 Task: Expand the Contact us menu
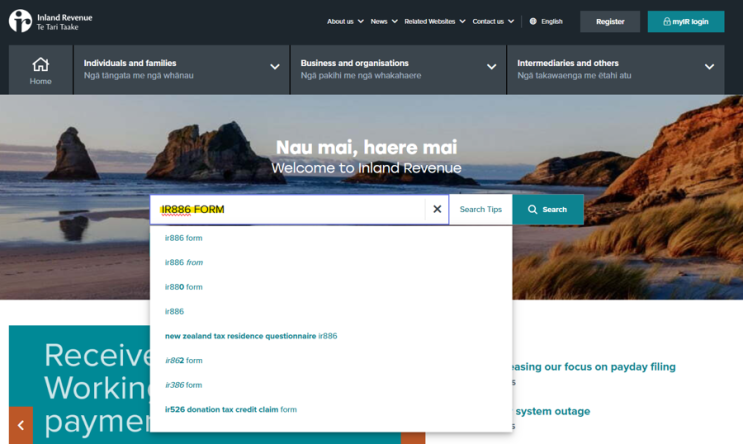point(493,21)
